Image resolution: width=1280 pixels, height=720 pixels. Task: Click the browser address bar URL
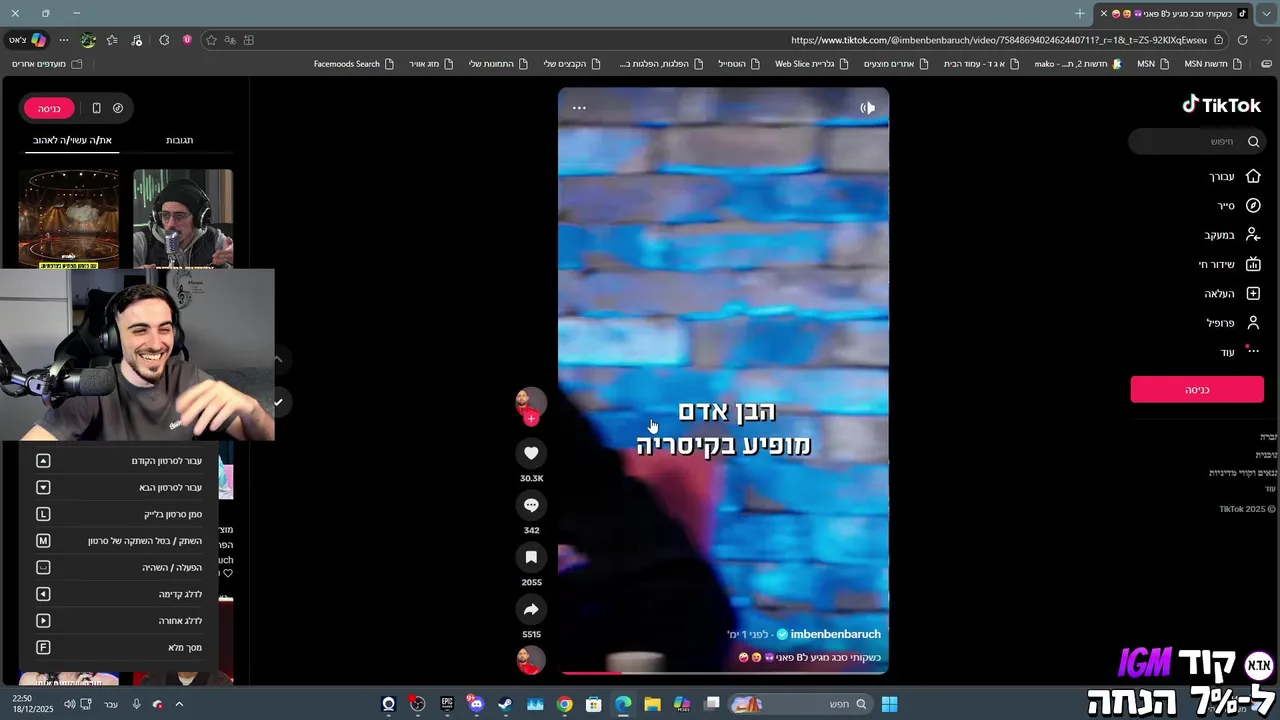tap(999, 40)
